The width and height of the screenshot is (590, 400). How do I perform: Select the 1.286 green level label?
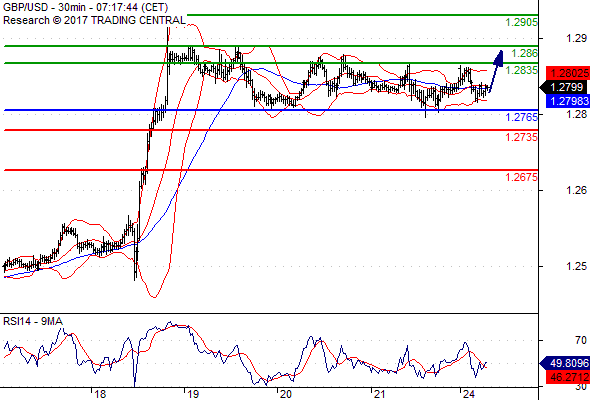point(525,53)
